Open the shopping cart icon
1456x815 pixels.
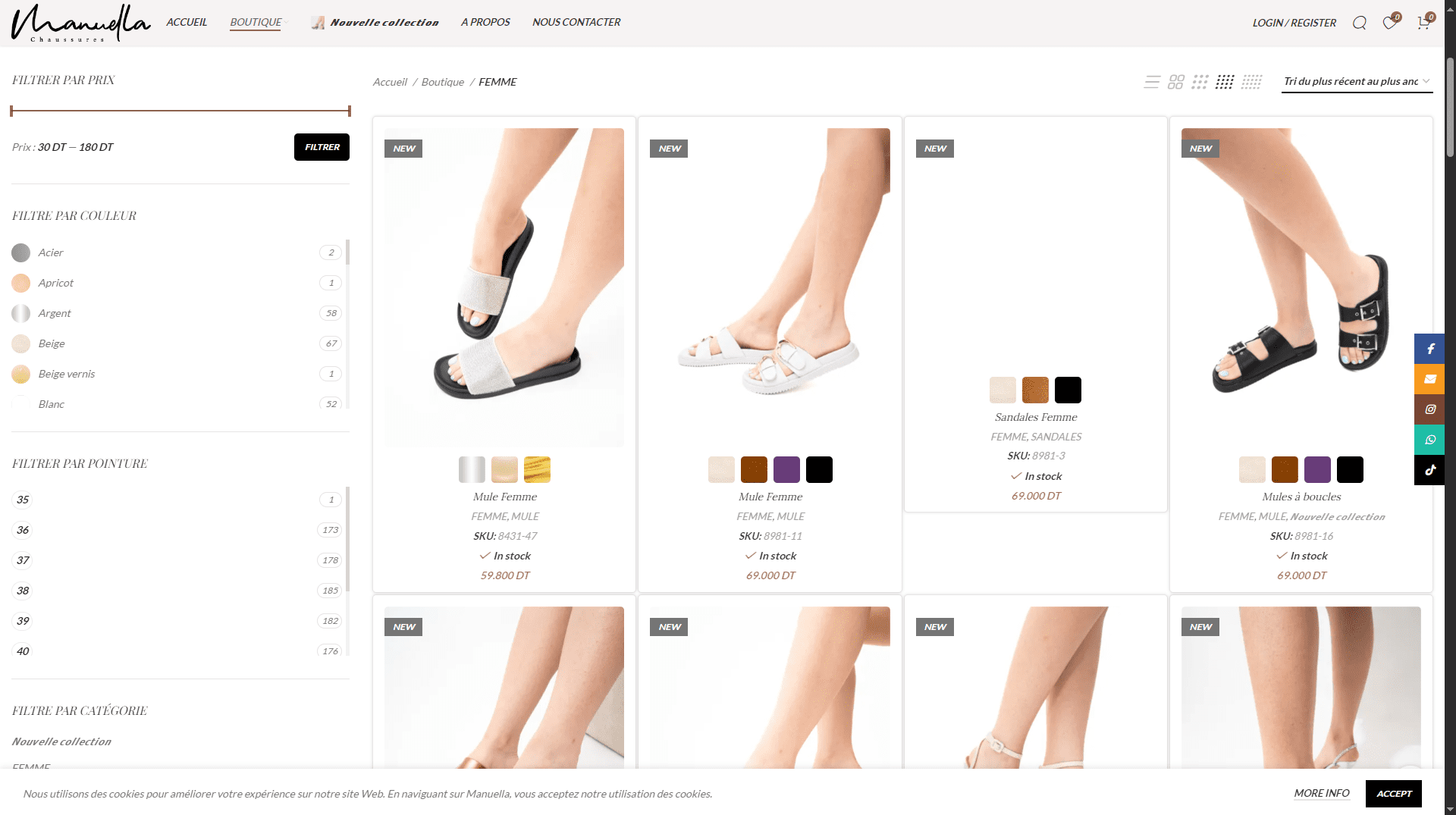click(x=1423, y=23)
